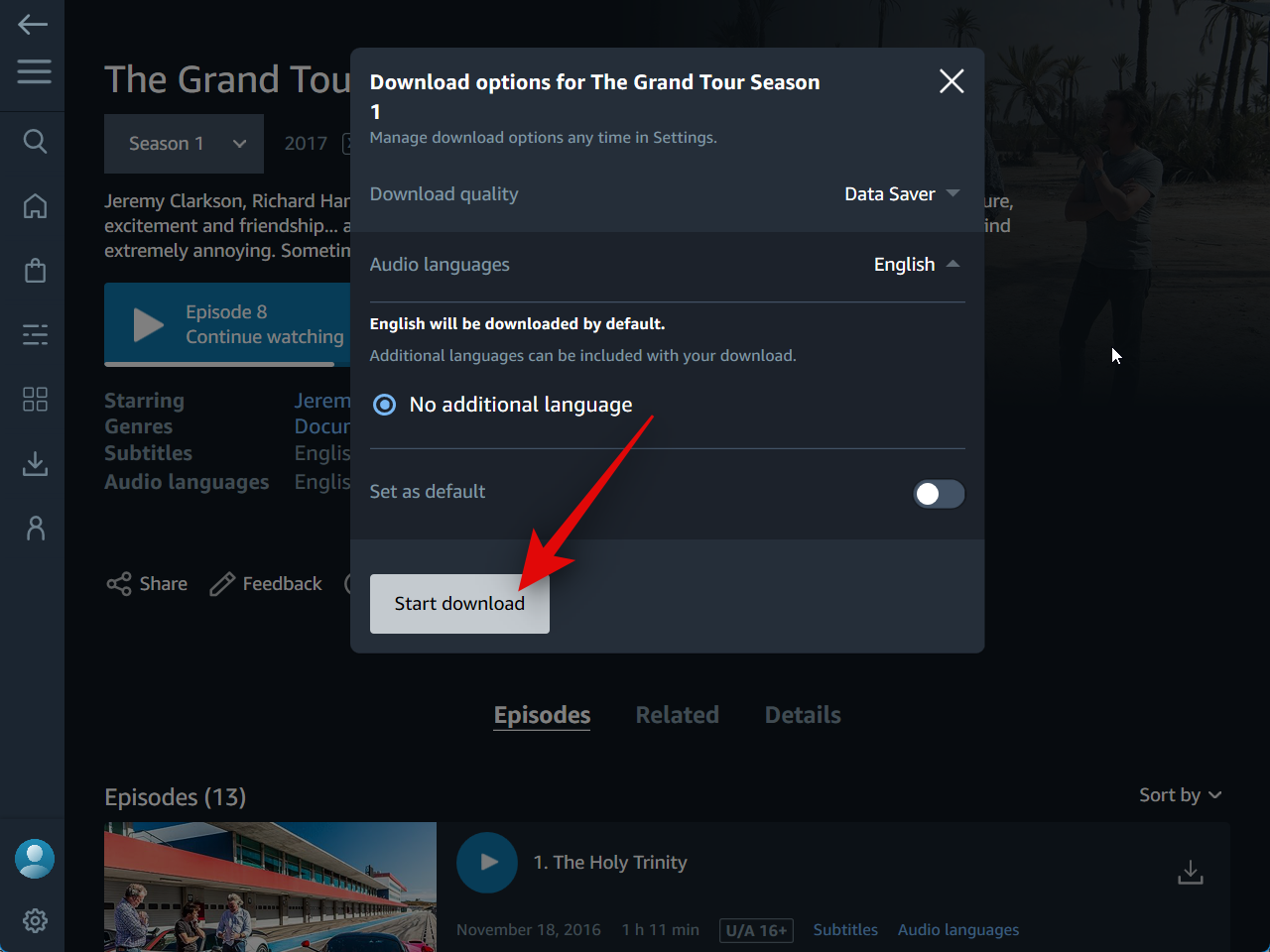Viewport: 1270px width, 952px height.
Task: Click The Holy Trinity episode thumbnail
Action: pos(270,887)
